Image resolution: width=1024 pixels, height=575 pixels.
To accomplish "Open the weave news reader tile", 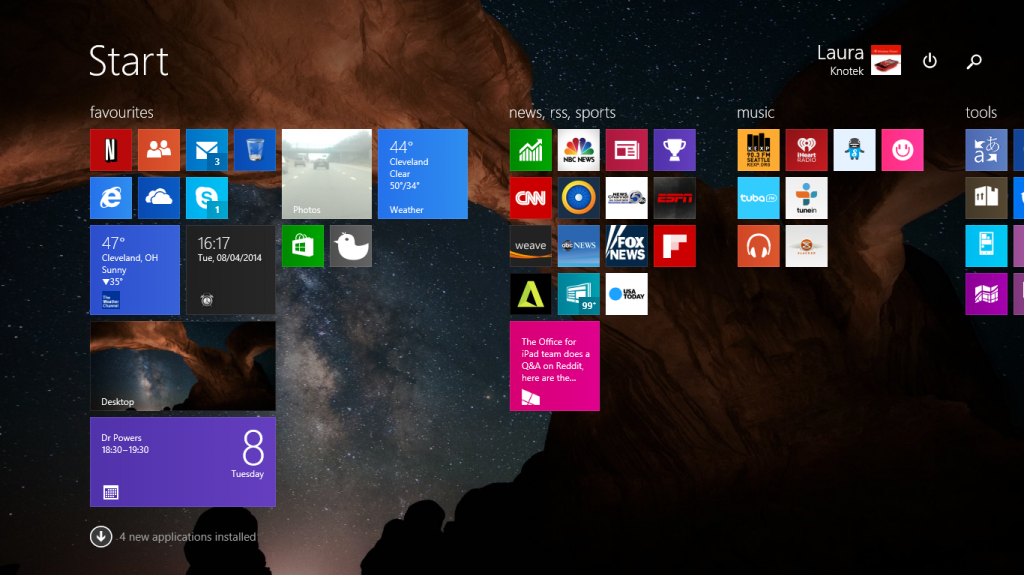I will (x=530, y=246).
